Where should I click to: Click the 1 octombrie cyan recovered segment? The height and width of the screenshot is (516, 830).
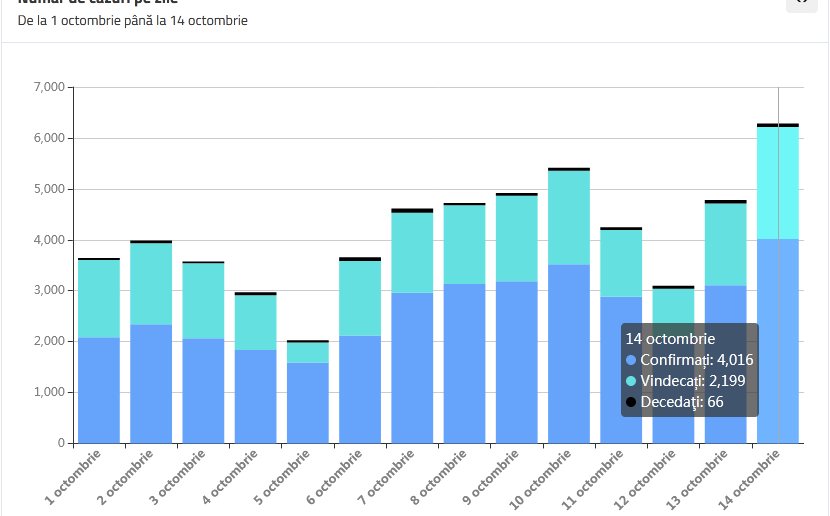[x=99, y=299]
